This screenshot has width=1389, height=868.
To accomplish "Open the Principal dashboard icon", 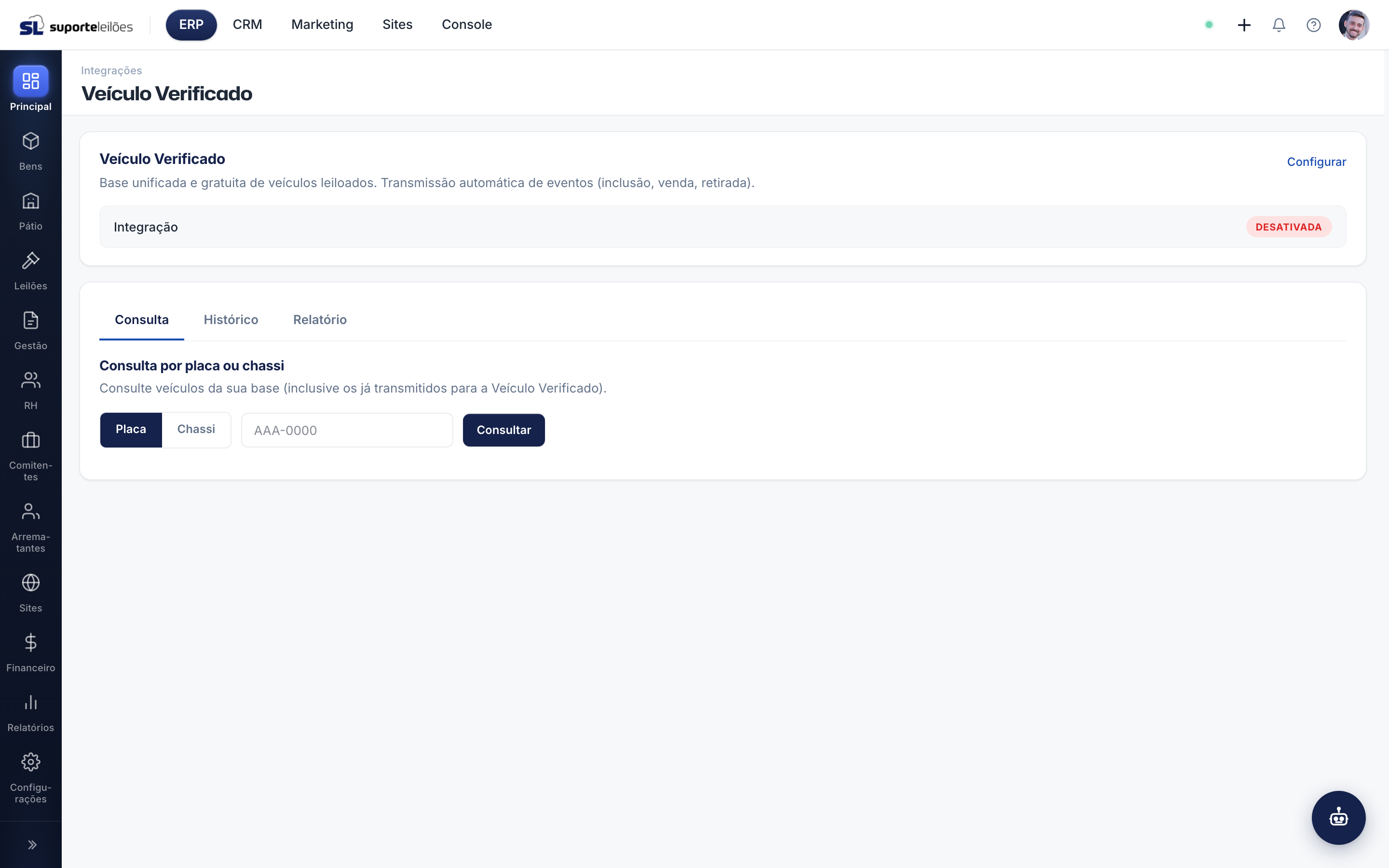I will pyautogui.click(x=30, y=81).
